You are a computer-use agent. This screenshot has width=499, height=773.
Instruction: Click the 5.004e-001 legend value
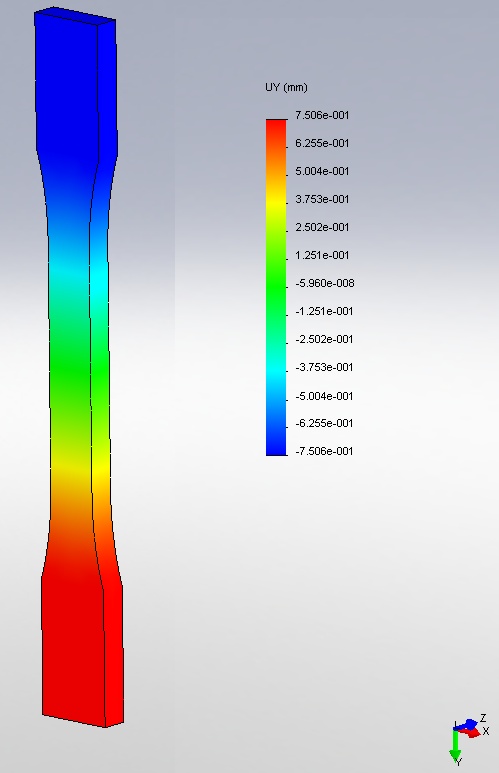click(x=322, y=171)
